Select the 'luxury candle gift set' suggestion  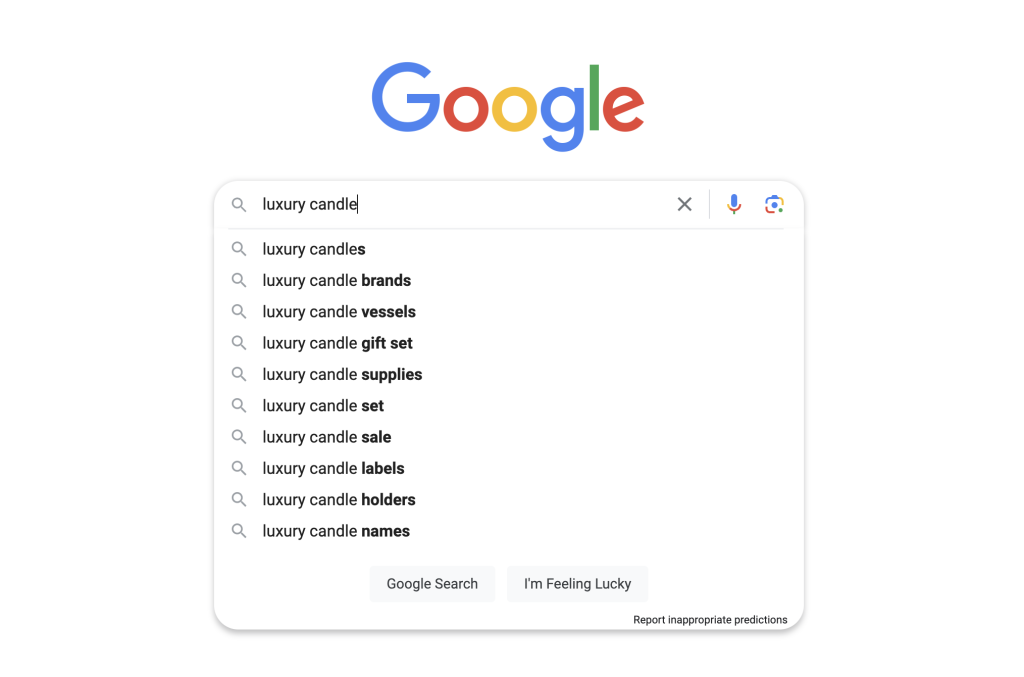pyautogui.click(x=338, y=343)
